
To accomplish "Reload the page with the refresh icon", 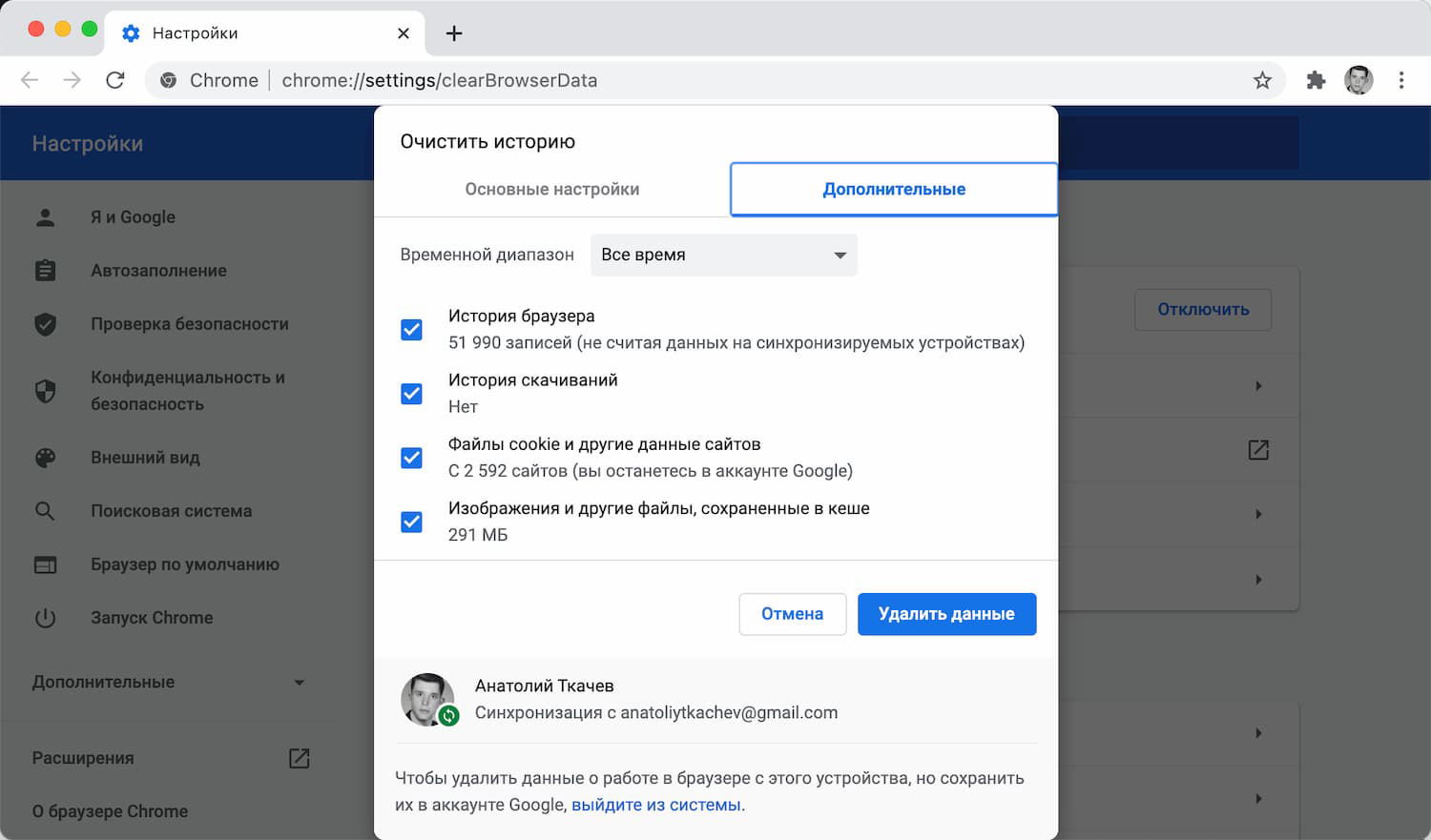I will click(x=115, y=80).
